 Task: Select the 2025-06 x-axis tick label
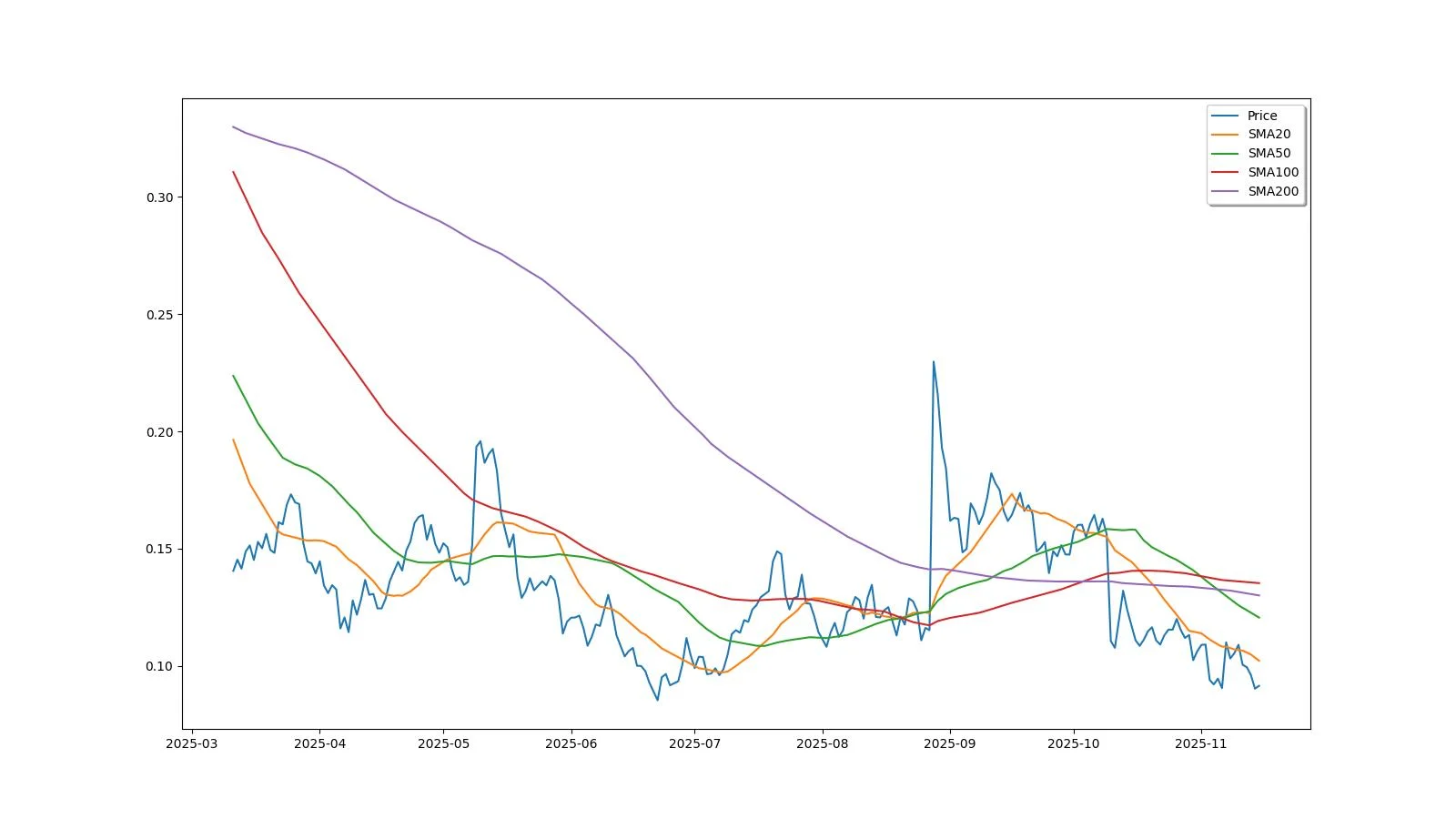coord(571,743)
